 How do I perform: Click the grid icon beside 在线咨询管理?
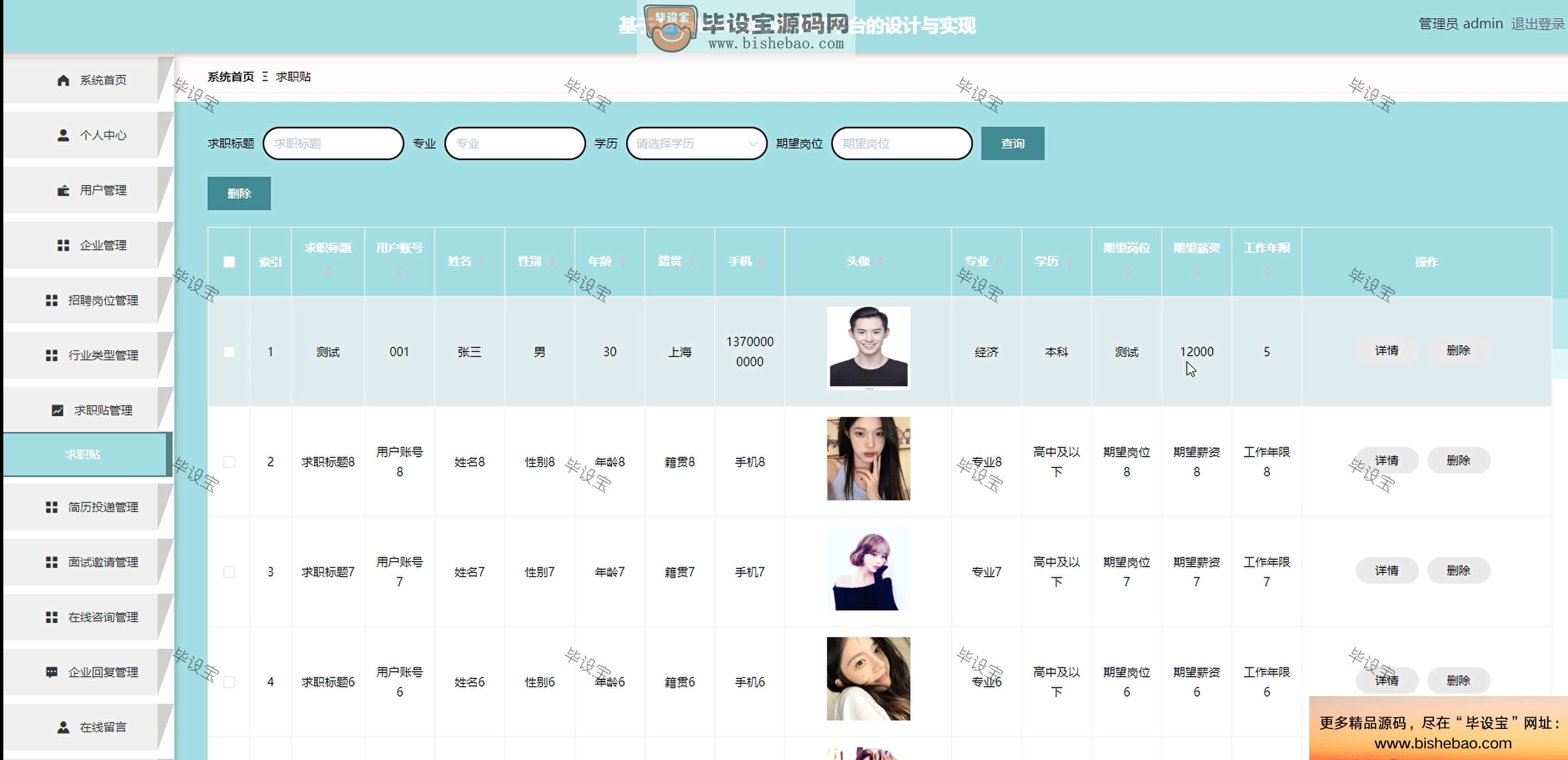(x=52, y=618)
